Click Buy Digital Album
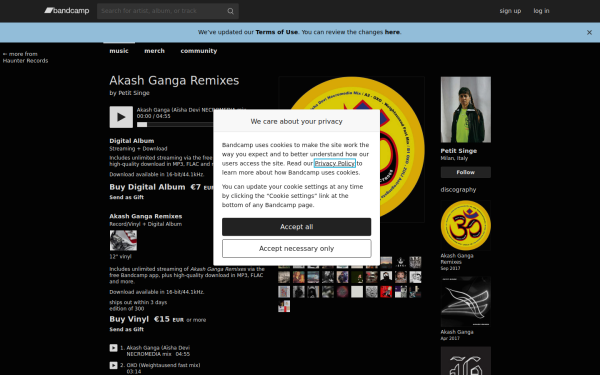 [147, 187]
